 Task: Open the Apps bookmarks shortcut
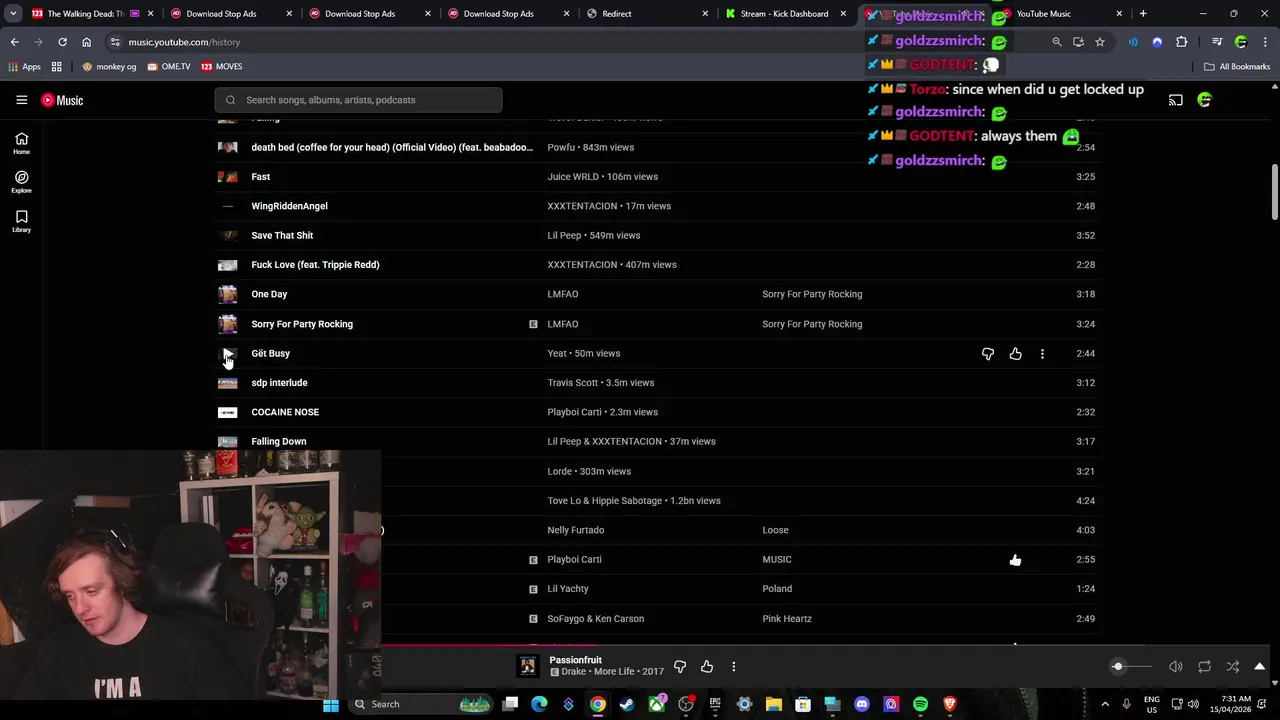pos(24,67)
